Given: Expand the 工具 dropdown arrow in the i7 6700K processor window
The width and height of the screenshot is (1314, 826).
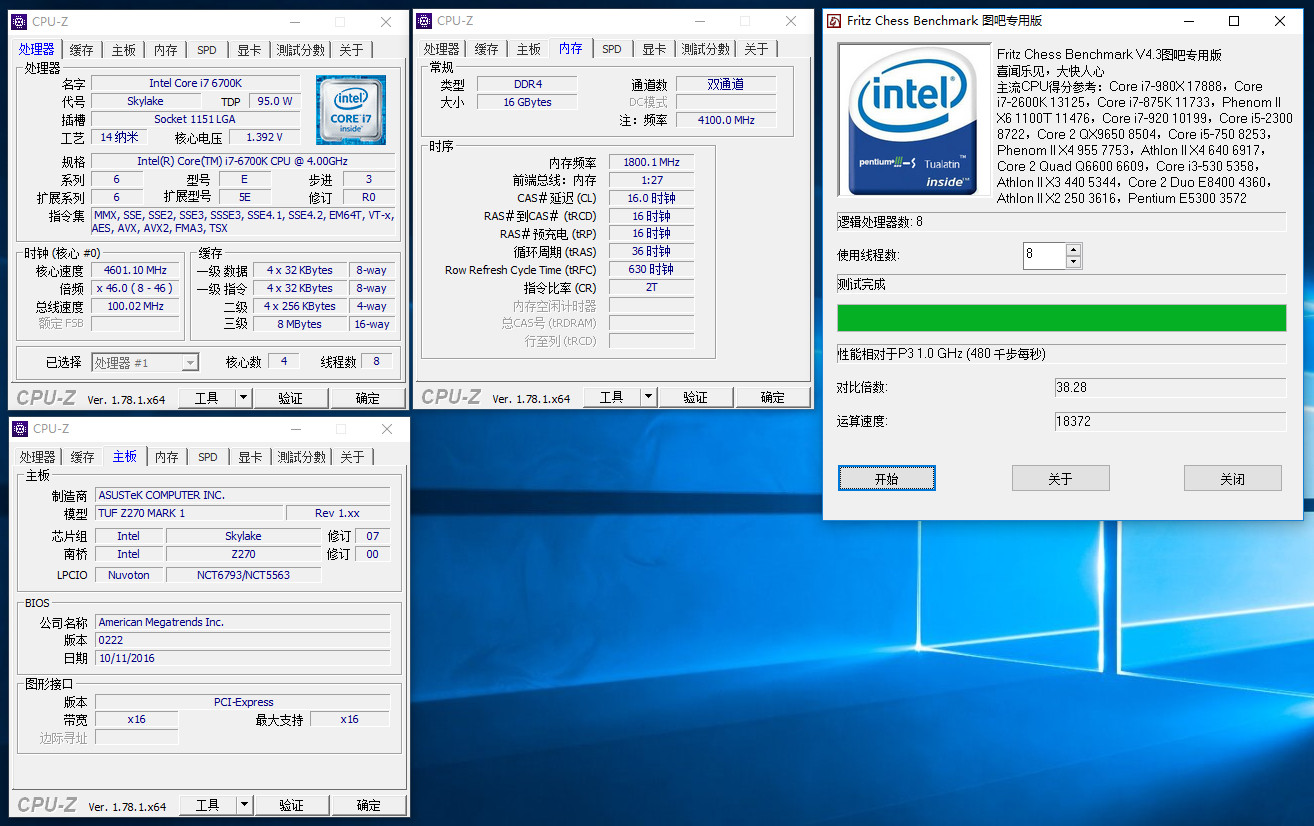Looking at the screenshot, I should click(x=243, y=398).
